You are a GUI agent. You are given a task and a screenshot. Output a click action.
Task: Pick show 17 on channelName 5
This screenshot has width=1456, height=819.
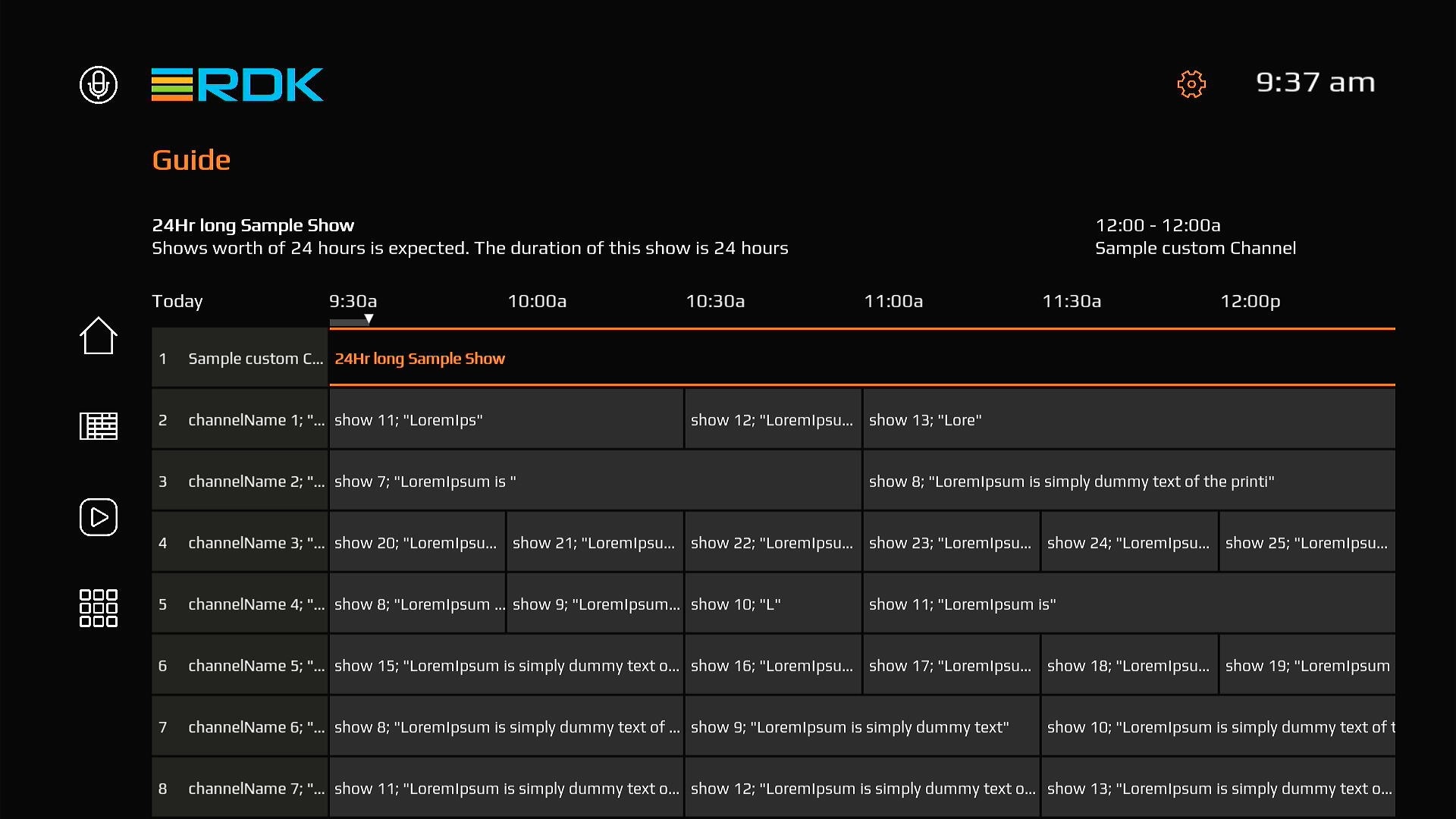[x=950, y=665]
